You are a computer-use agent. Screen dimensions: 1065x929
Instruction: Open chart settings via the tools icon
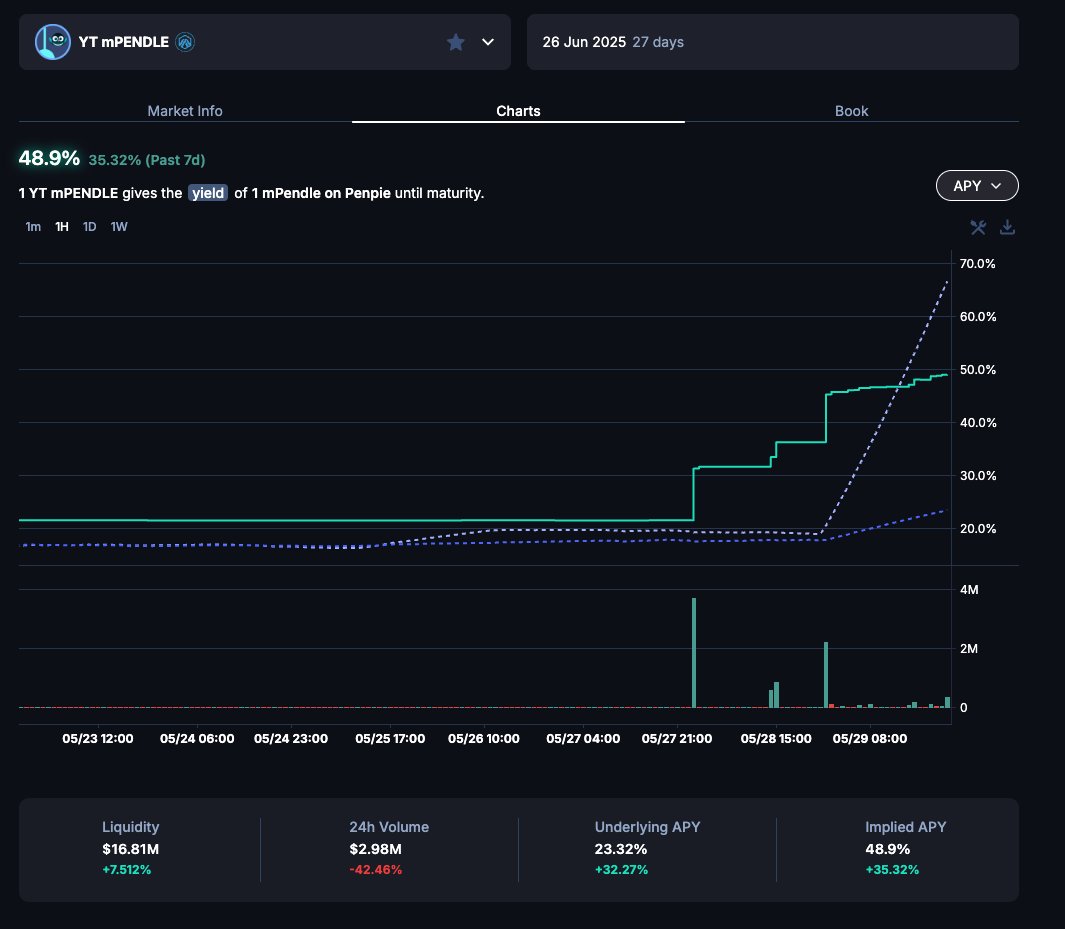pos(978,227)
